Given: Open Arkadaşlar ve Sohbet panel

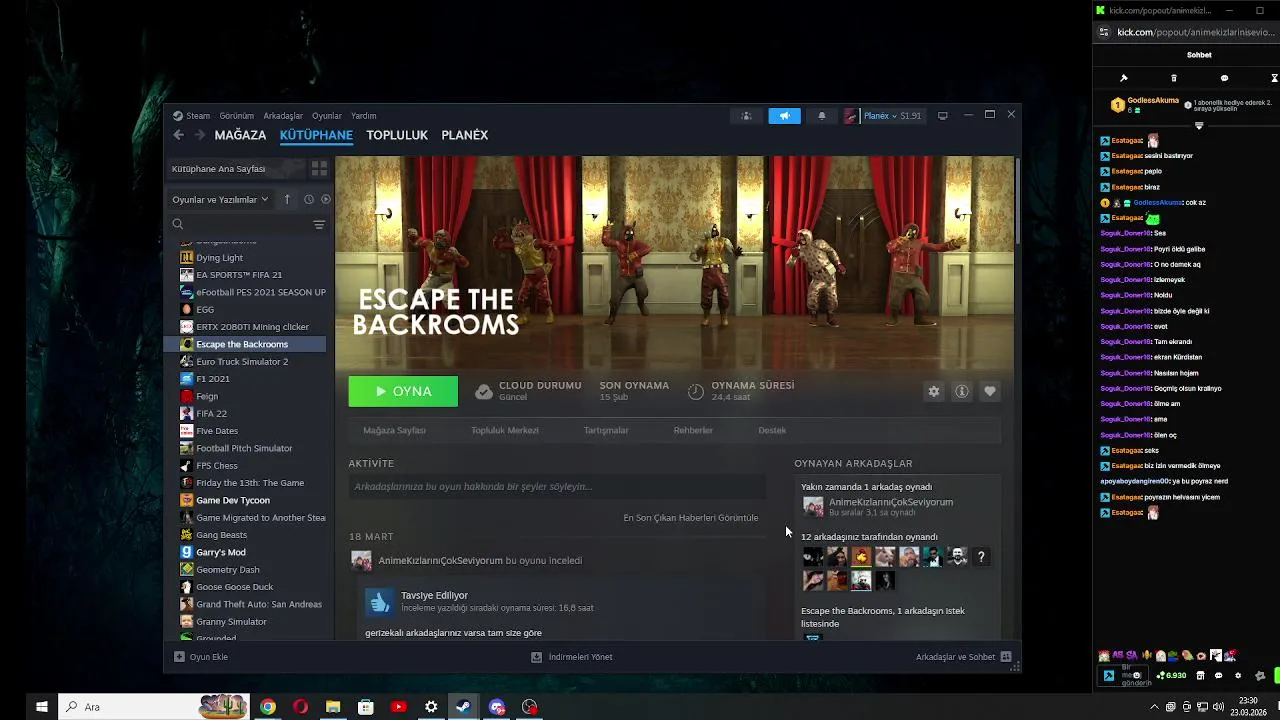Looking at the screenshot, I should tap(964, 657).
